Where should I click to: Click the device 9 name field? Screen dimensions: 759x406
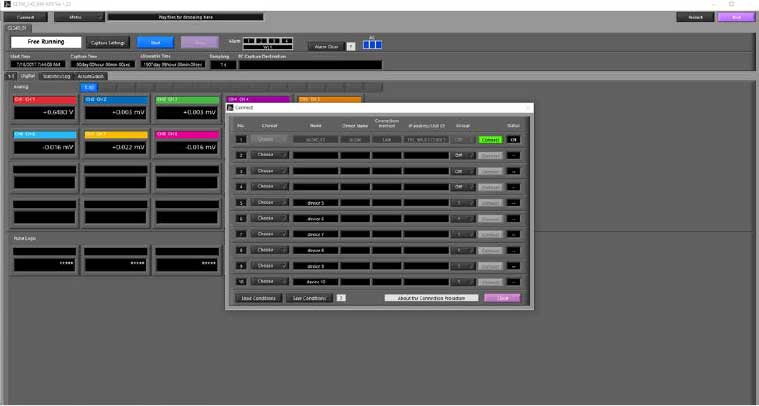pyautogui.click(x=316, y=266)
